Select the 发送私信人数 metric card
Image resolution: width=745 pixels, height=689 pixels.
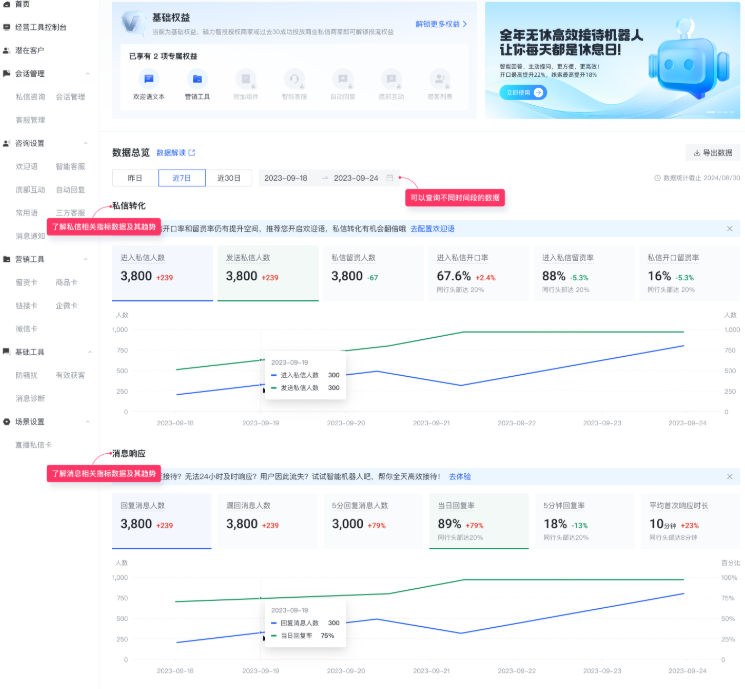(x=268, y=273)
